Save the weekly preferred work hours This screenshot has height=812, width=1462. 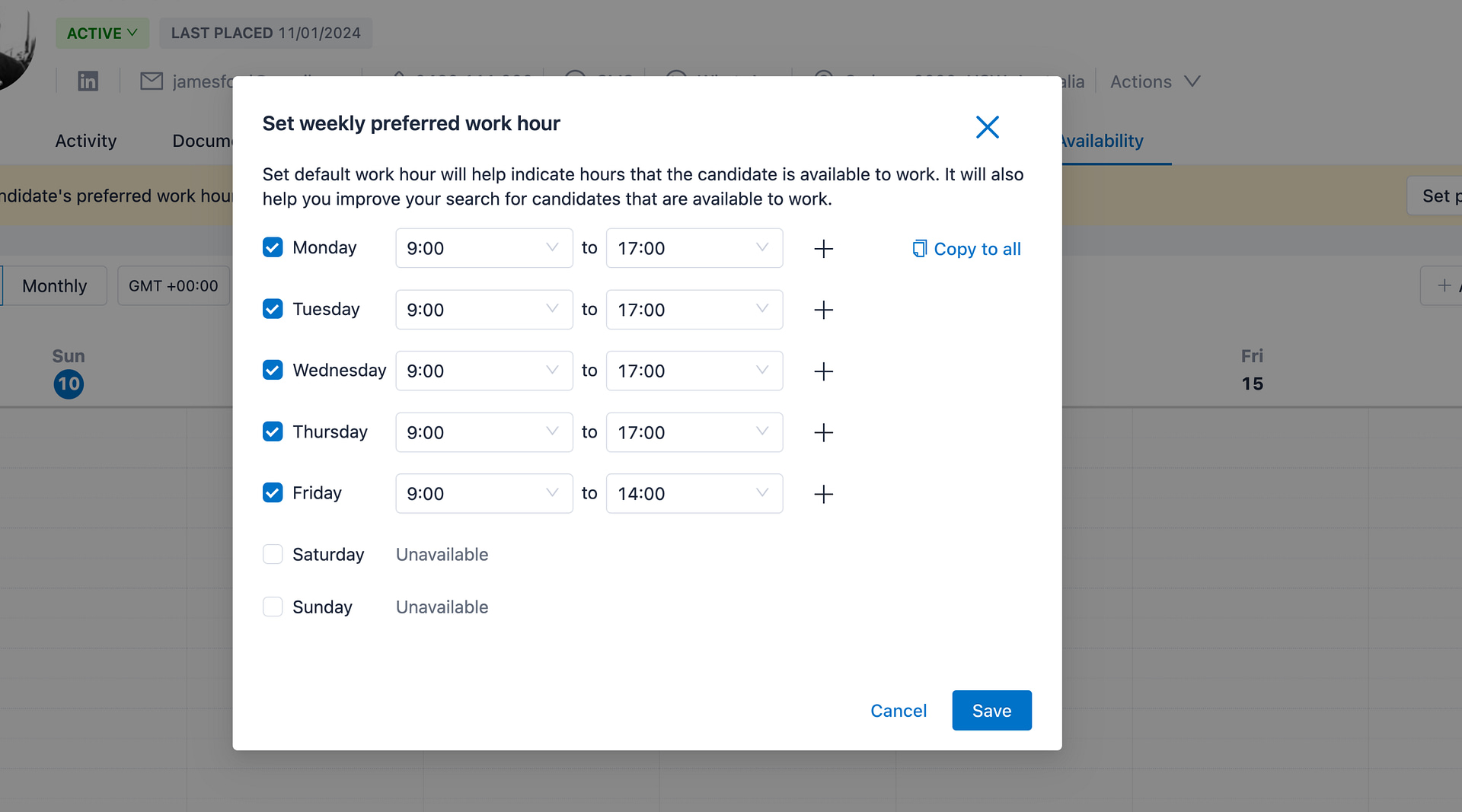991,710
